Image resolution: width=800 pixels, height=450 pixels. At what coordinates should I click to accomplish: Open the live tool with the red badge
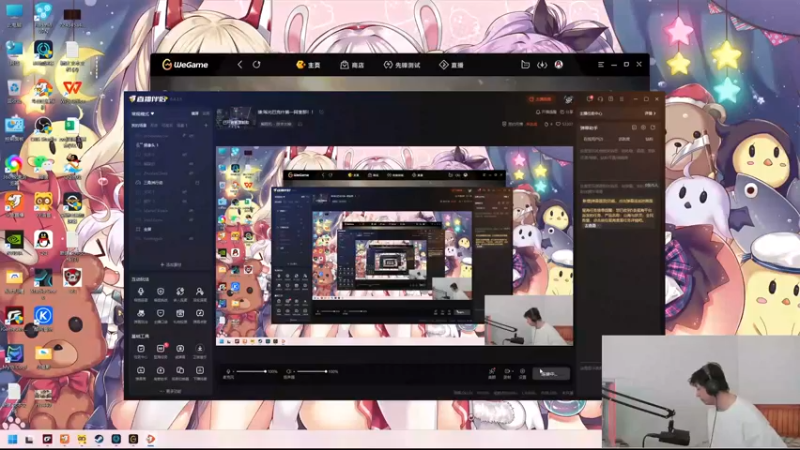(x=161, y=350)
